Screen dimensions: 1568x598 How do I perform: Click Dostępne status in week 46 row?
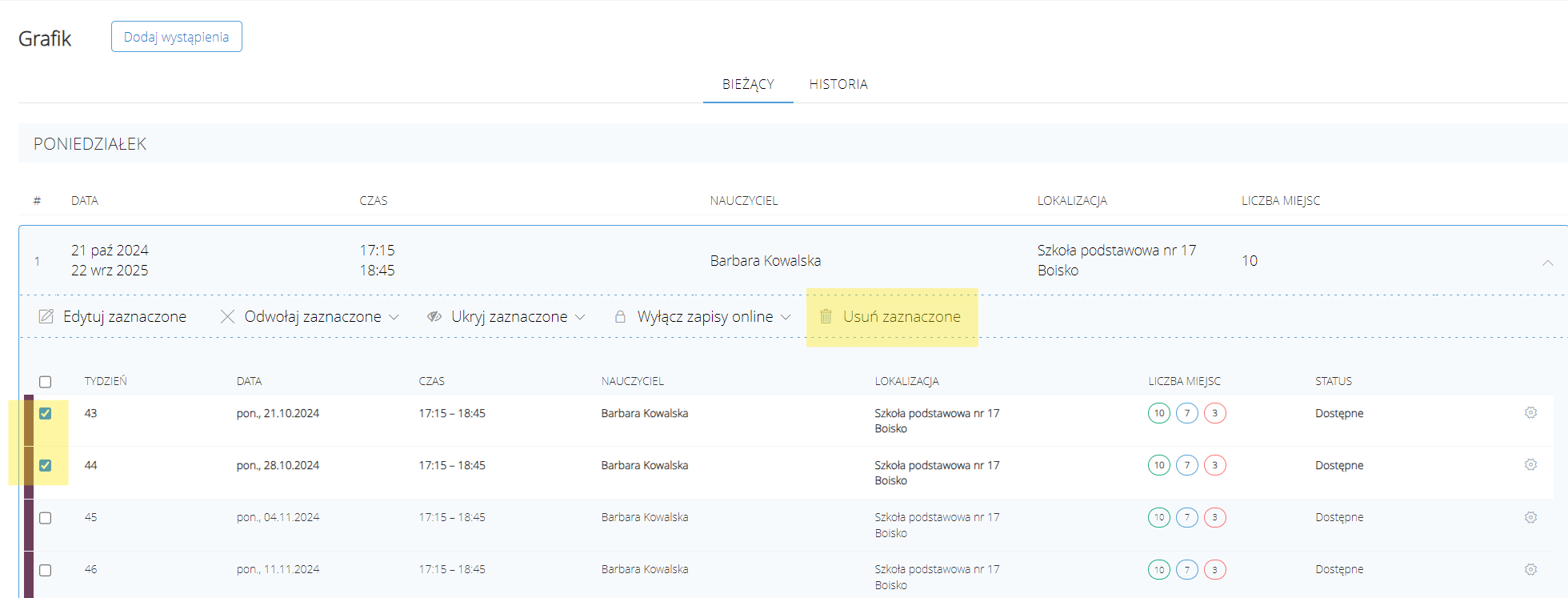[x=1339, y=569]
